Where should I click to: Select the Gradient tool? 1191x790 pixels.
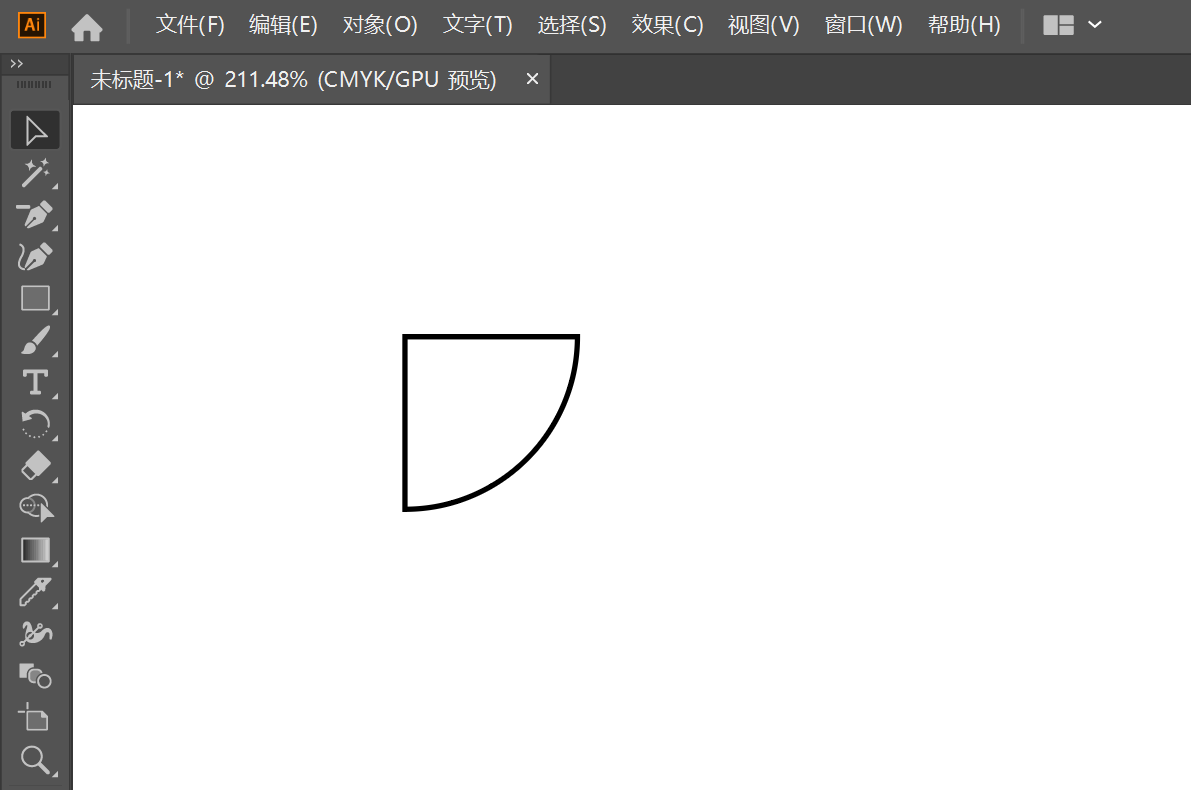35,550
